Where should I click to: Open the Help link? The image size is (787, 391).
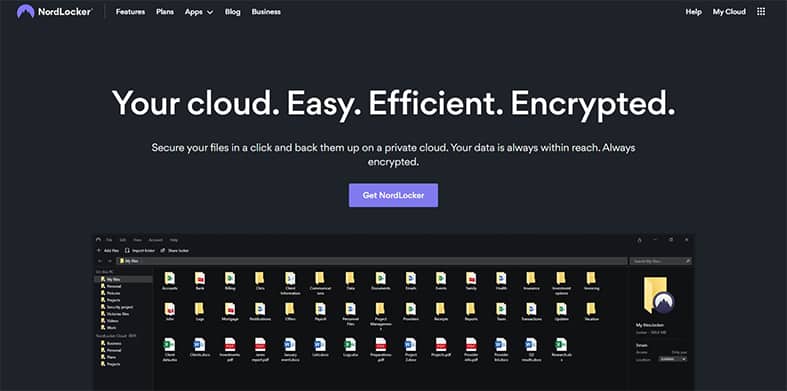pyautogui.click(x=693, y=12)
